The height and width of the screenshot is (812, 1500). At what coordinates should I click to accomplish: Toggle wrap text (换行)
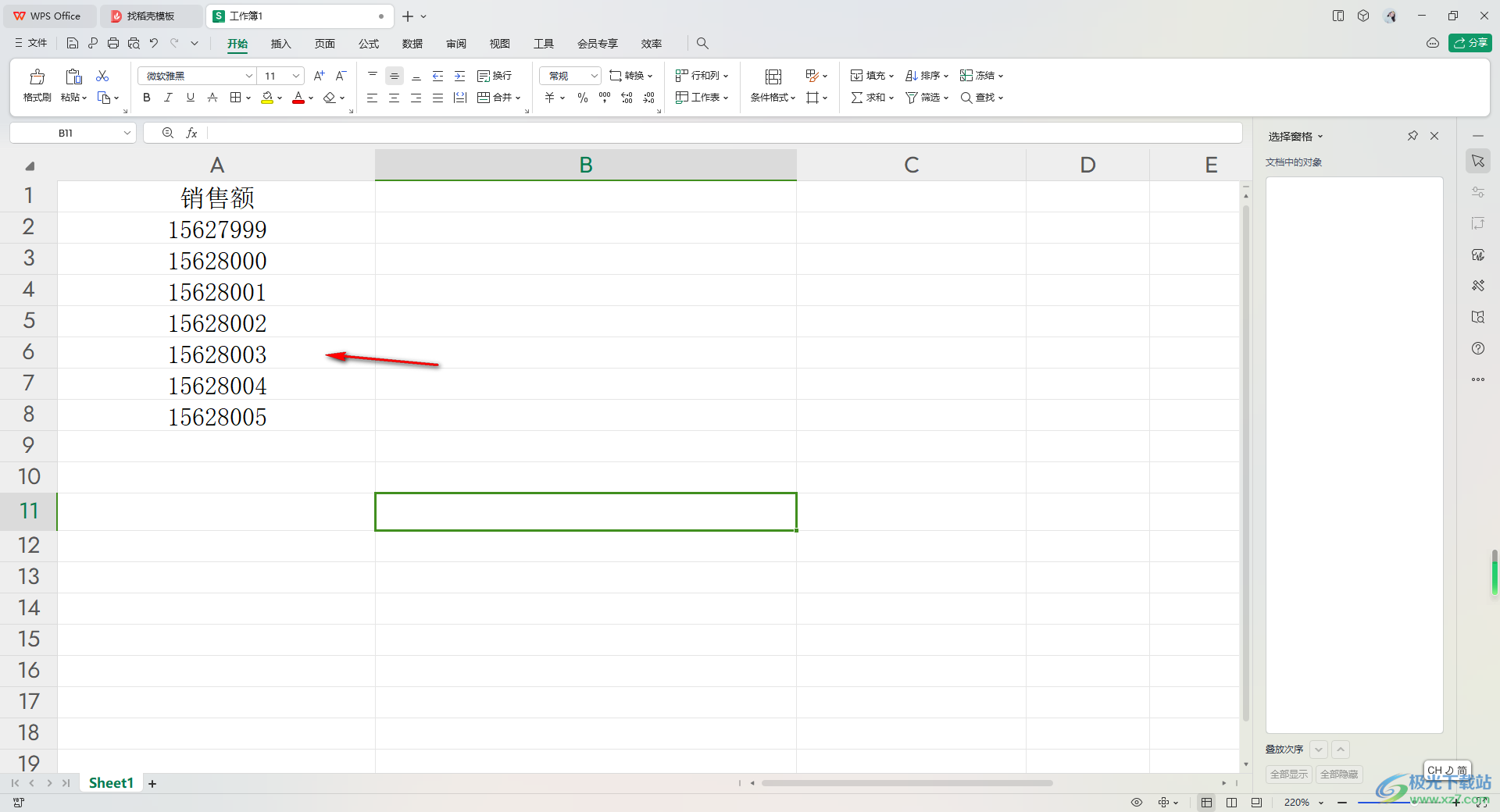coord(495,76)
